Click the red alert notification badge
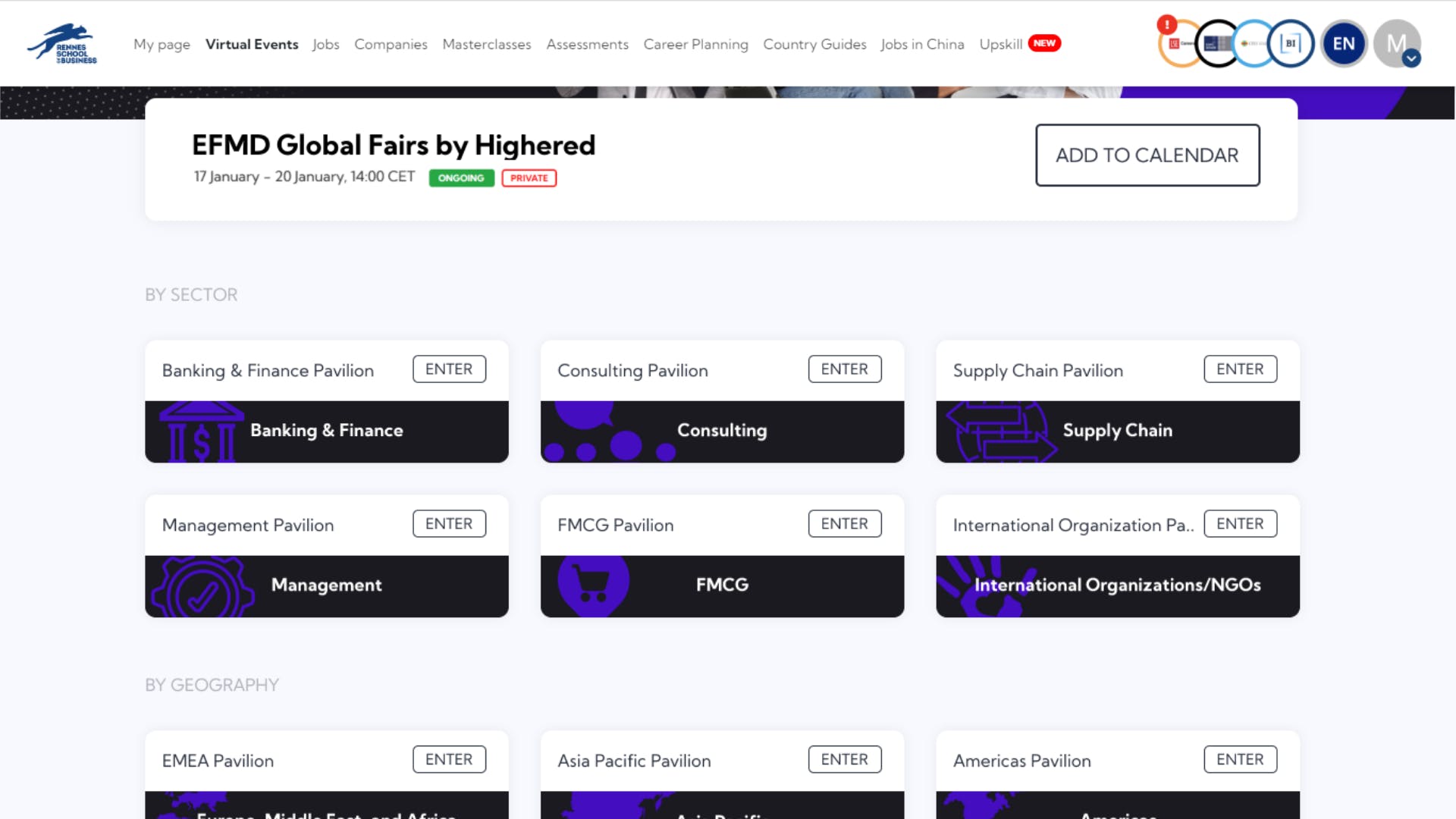The height and width of the screenshot is (819, 1456). (1166, 25)
